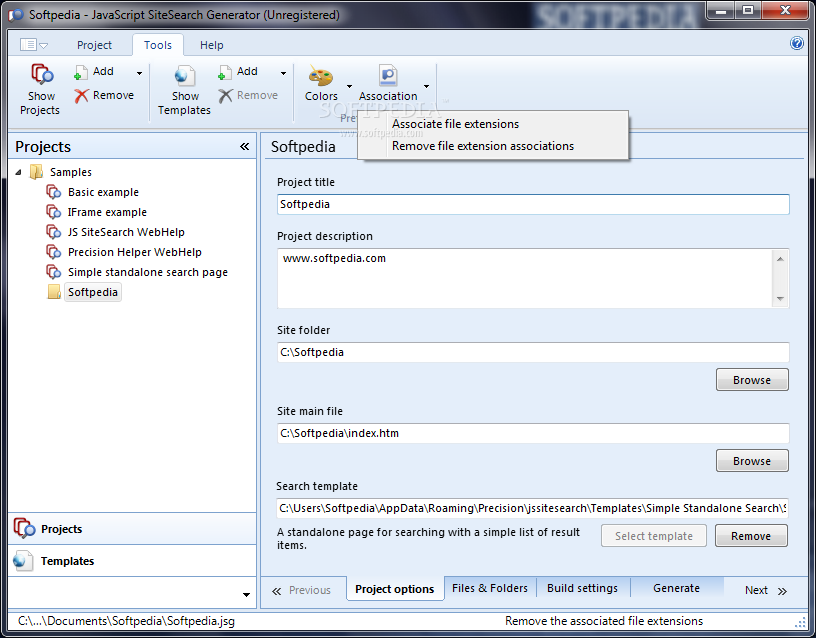
Task: Click the Project title input field
Action: (533, 204)
